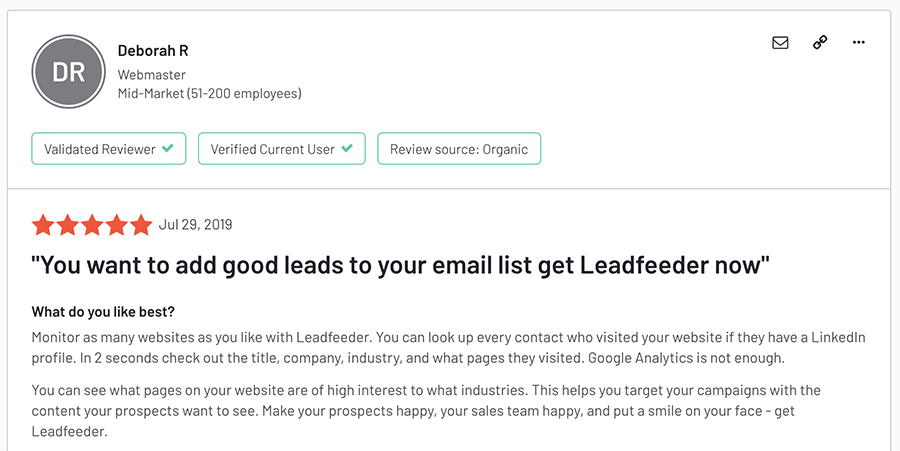
Task: Click the envelope email icon
Action: point(780,43)
